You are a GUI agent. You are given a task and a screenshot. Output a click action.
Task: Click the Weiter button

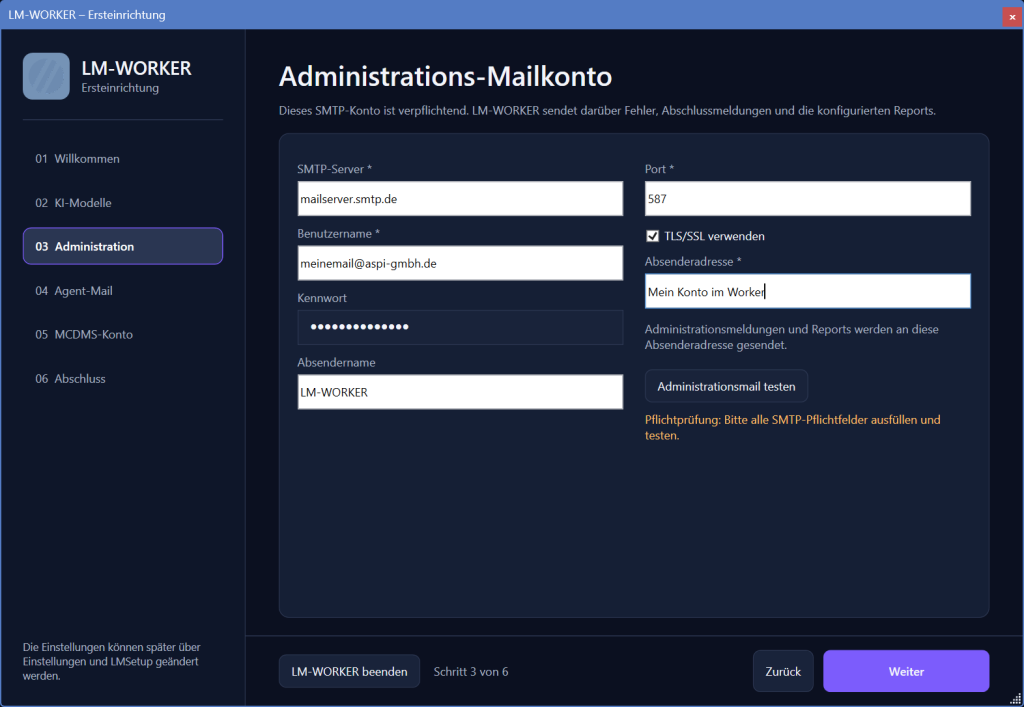tap(906, 671)
